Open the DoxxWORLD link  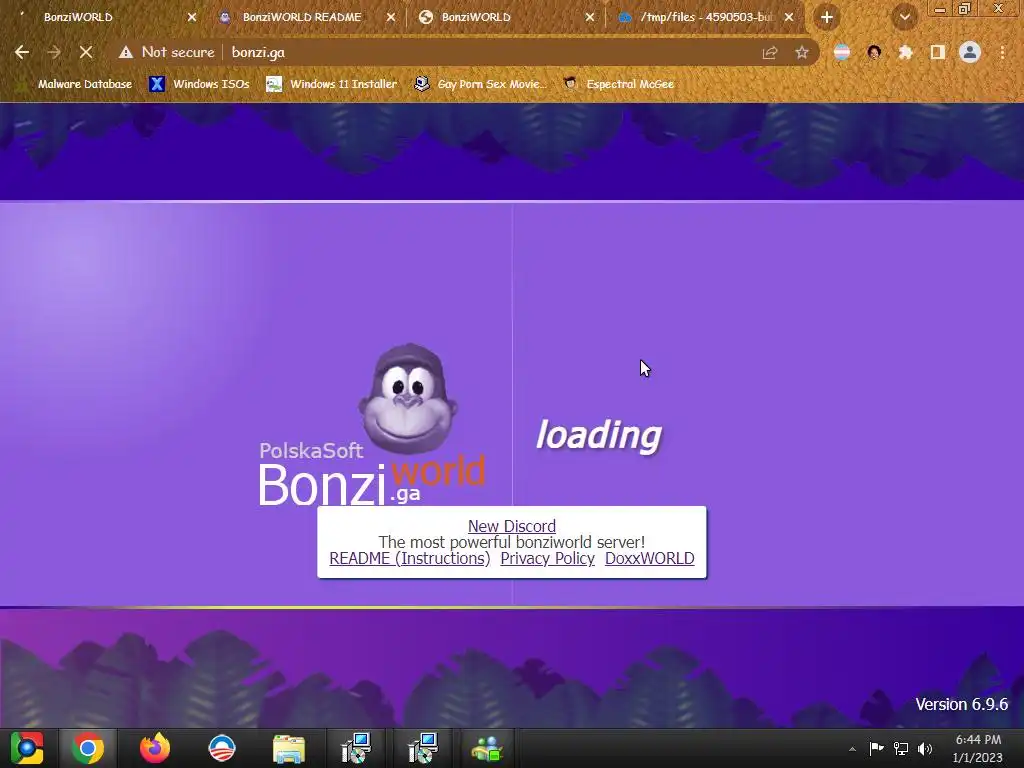coord(649,558)
